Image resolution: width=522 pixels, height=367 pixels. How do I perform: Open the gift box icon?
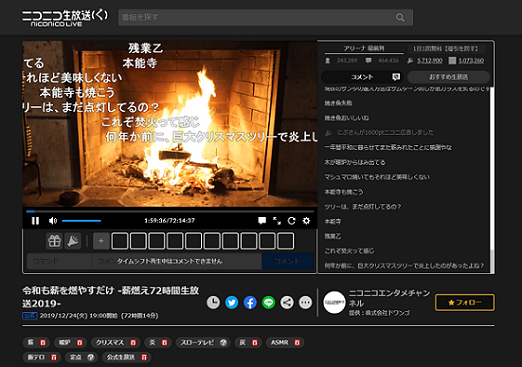54,241
